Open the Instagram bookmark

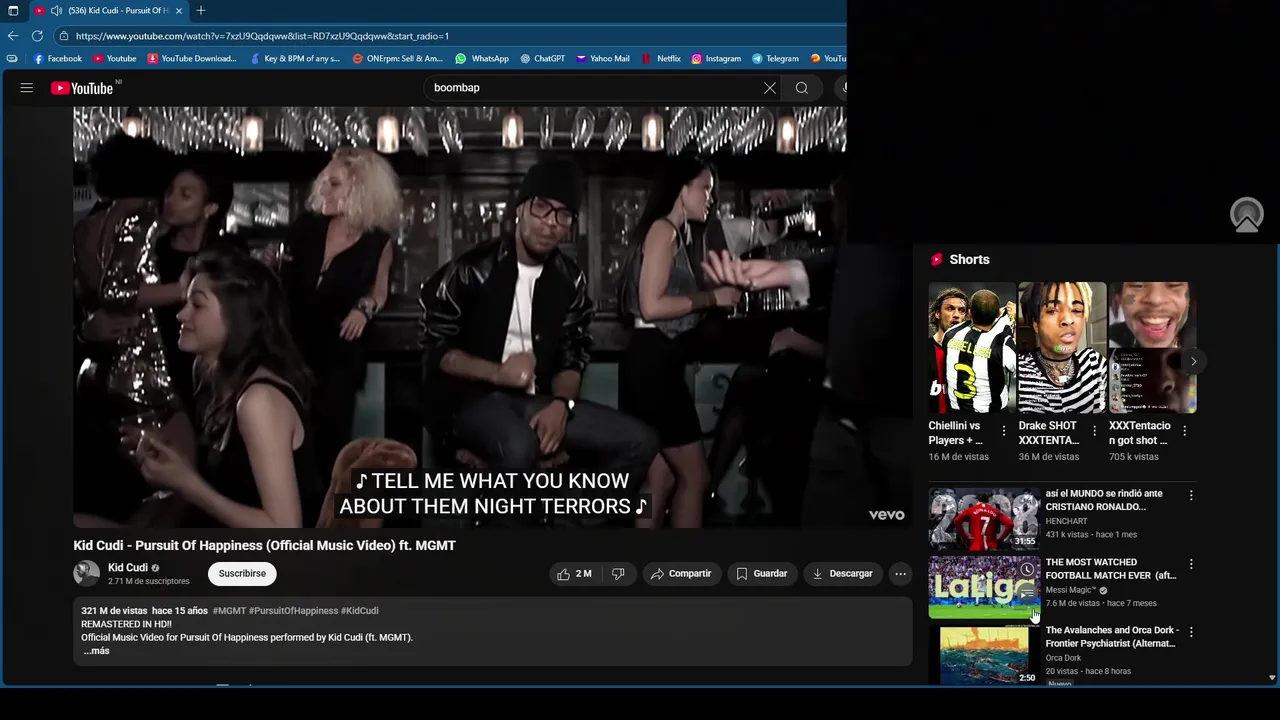tap(716, 59)
